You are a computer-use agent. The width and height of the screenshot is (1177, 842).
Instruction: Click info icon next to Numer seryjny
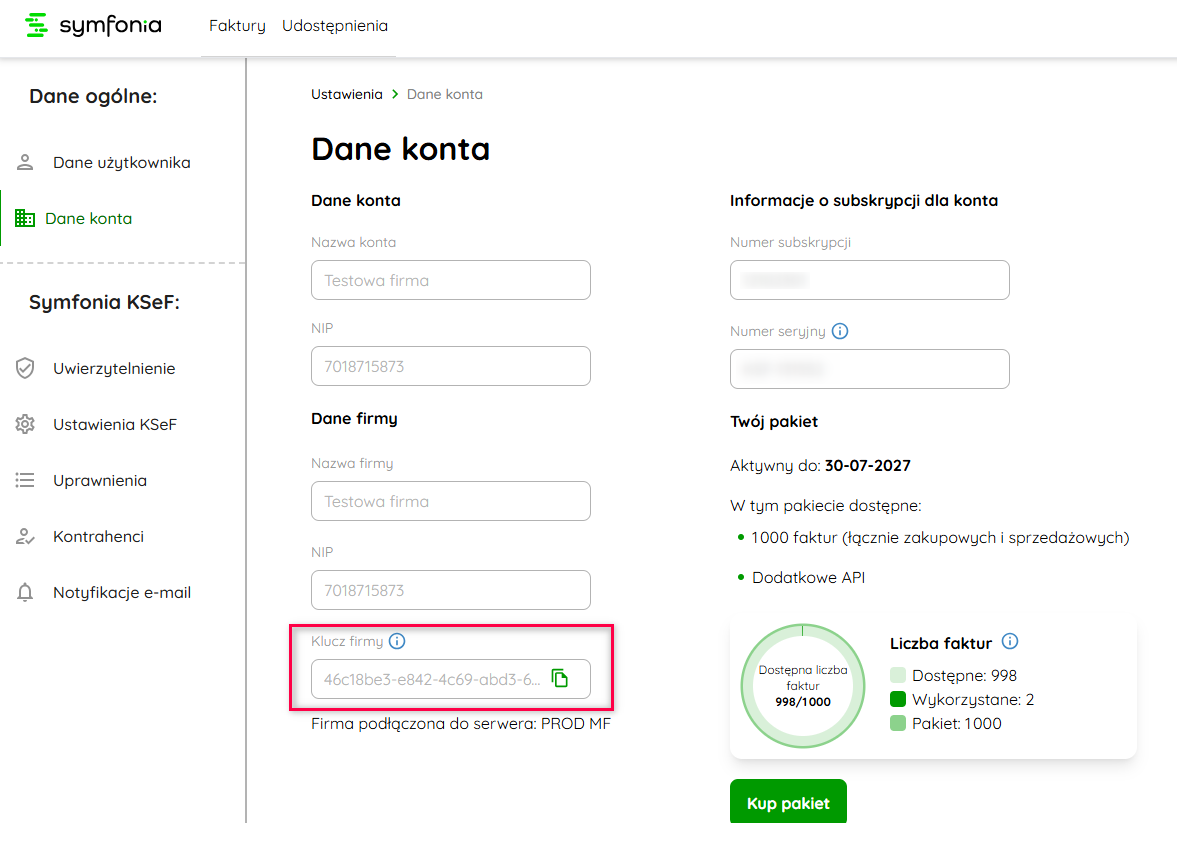coord(840,331)
